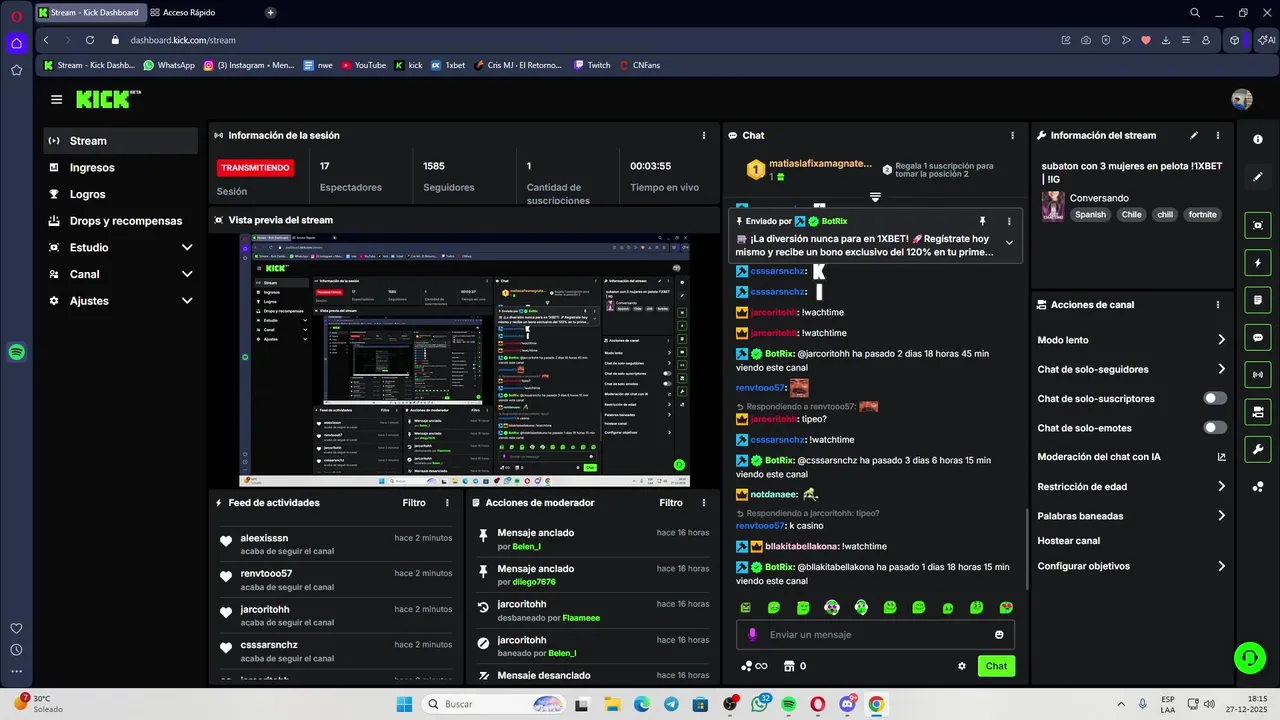This screenshot has height=720, width=1280.
Task: Toggle Chat de solo-emotes switch
Action: tap(1215, 428)
